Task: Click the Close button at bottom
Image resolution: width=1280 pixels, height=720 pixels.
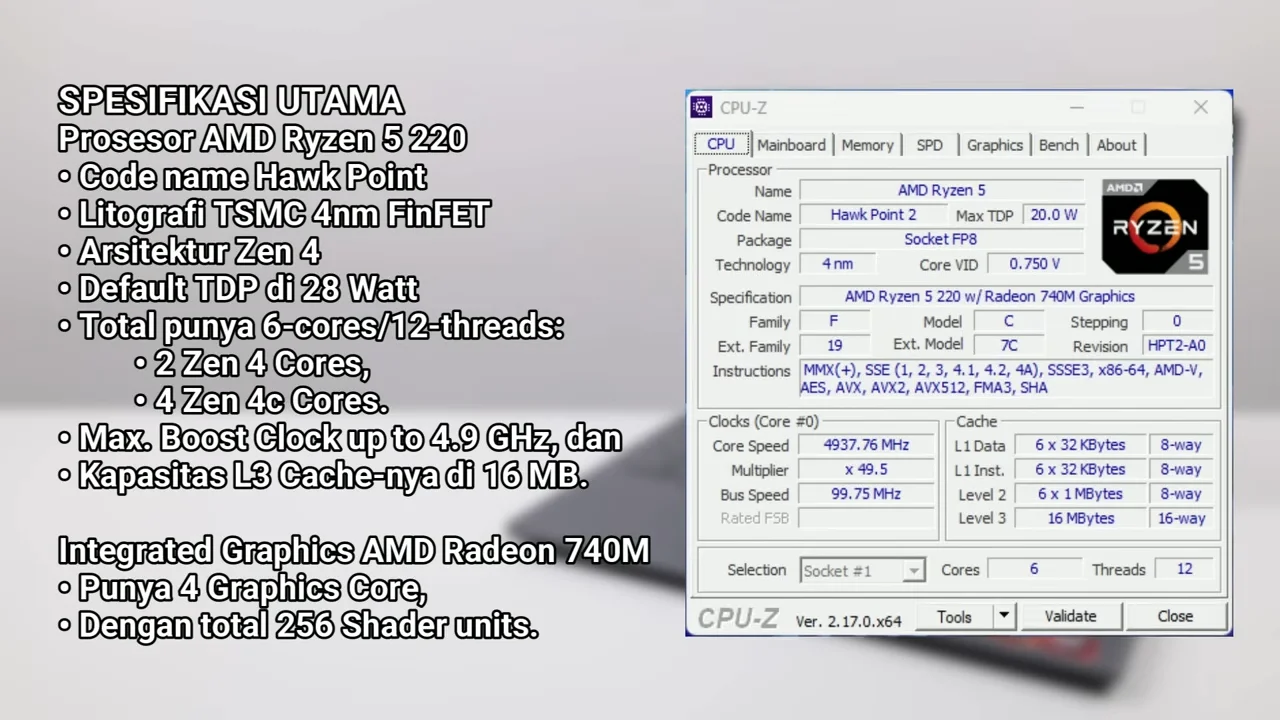Action: (x=1175, y=617)
